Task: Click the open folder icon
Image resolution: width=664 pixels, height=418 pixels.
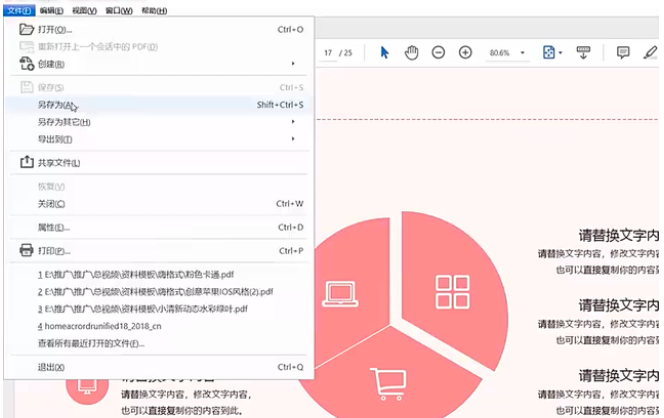Action: coord(27,29)
